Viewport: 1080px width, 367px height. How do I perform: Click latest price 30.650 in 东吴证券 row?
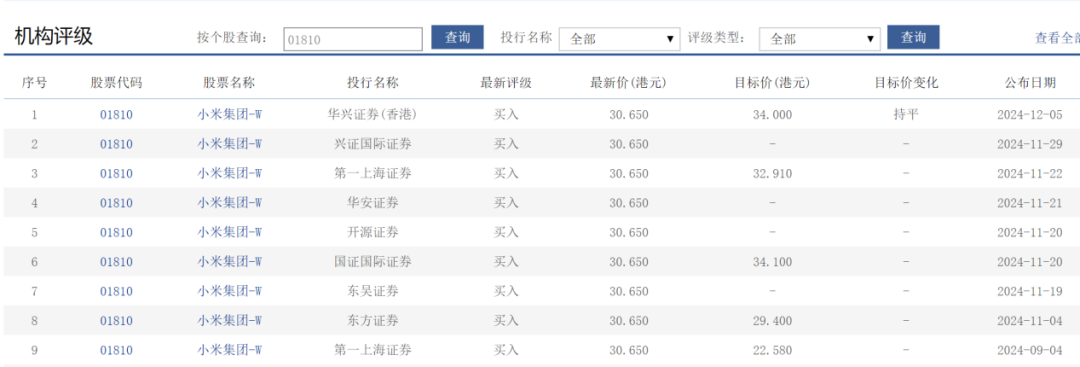[628, 292]
